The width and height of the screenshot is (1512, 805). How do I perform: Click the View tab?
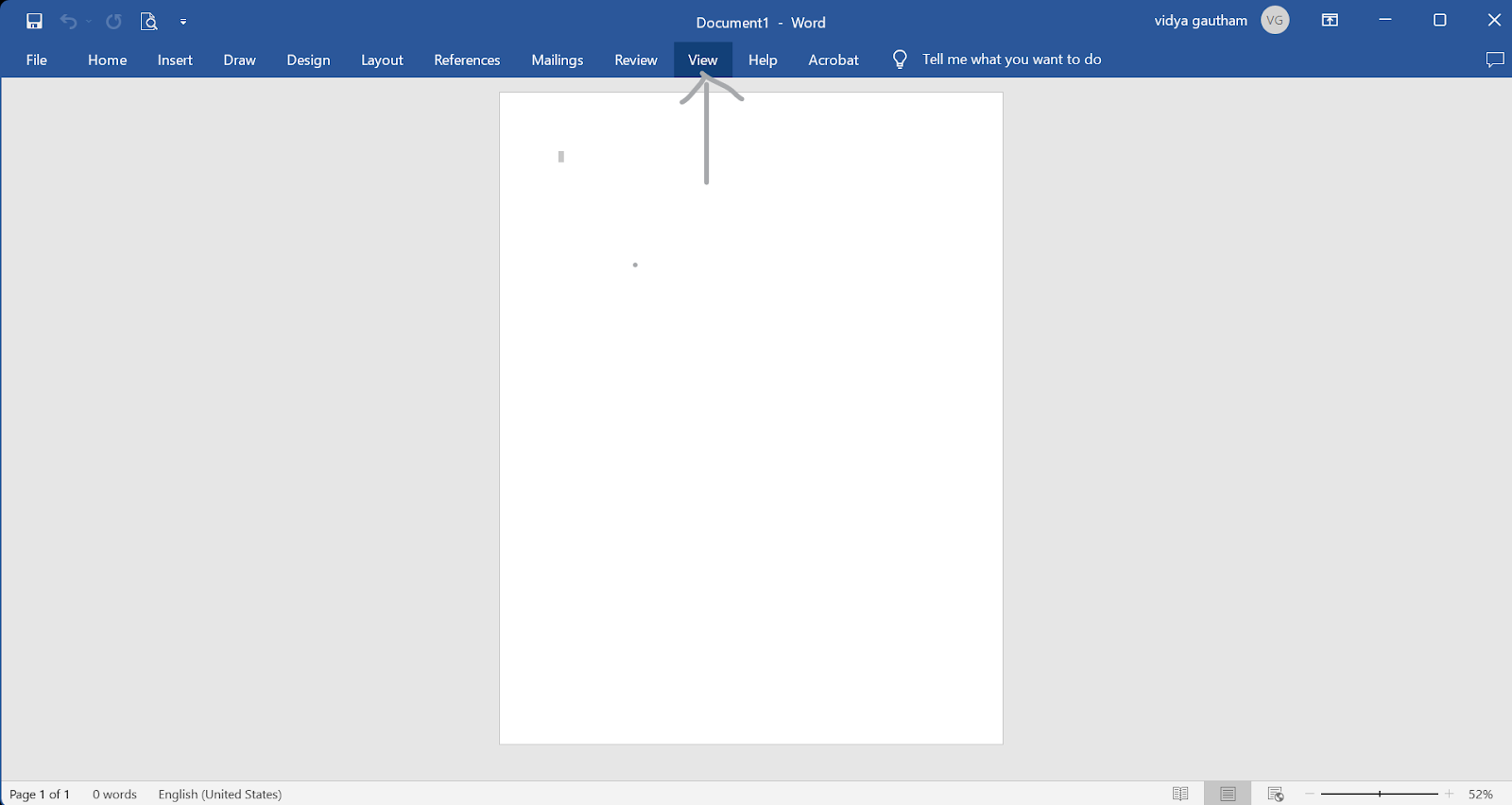pyautogui.click(x=703, y=60)
